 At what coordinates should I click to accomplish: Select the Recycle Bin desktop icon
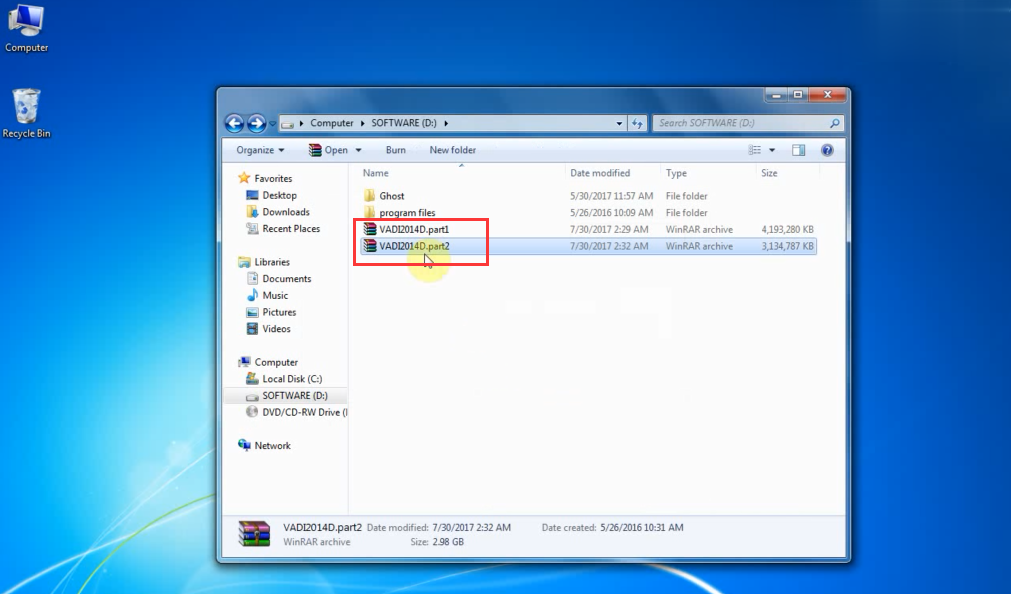[x=26, y=114]
